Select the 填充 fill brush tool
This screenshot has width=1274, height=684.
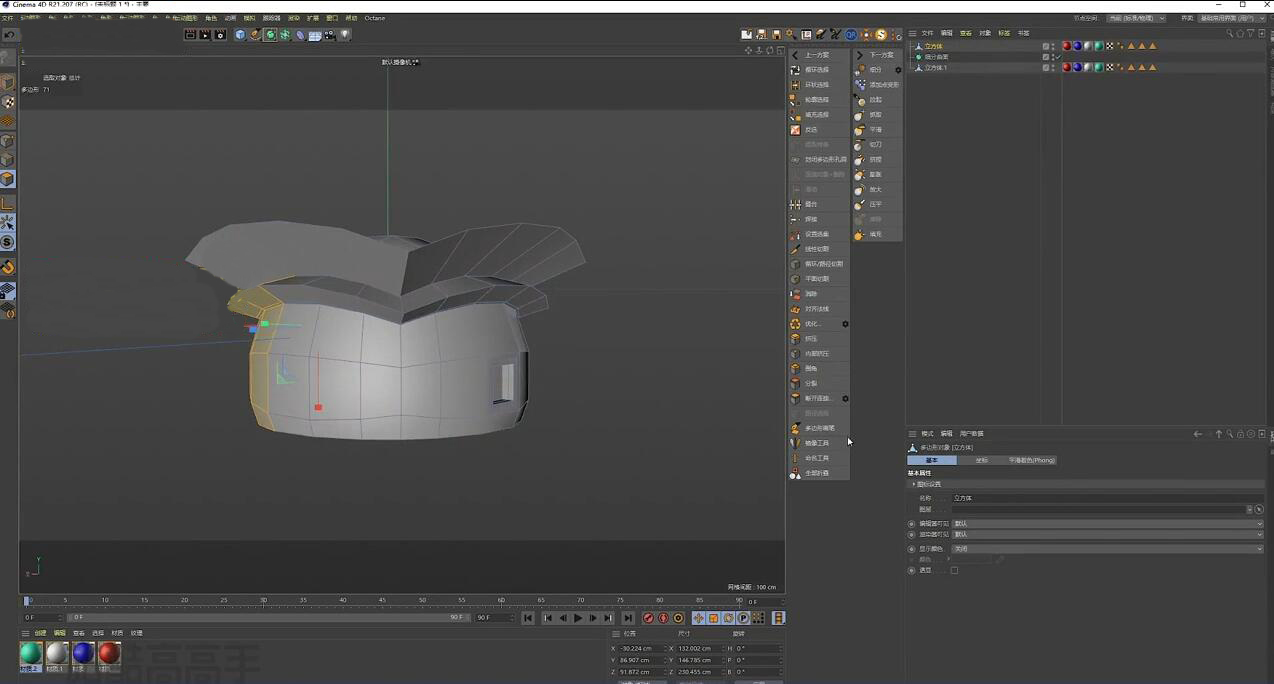tap(876, 235)
